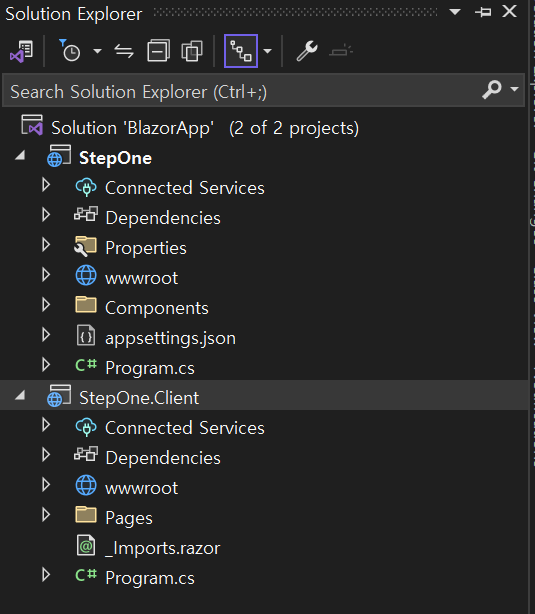
Task: Focus the Search Solution Explorer field
Action: click(x=263, y=92)
